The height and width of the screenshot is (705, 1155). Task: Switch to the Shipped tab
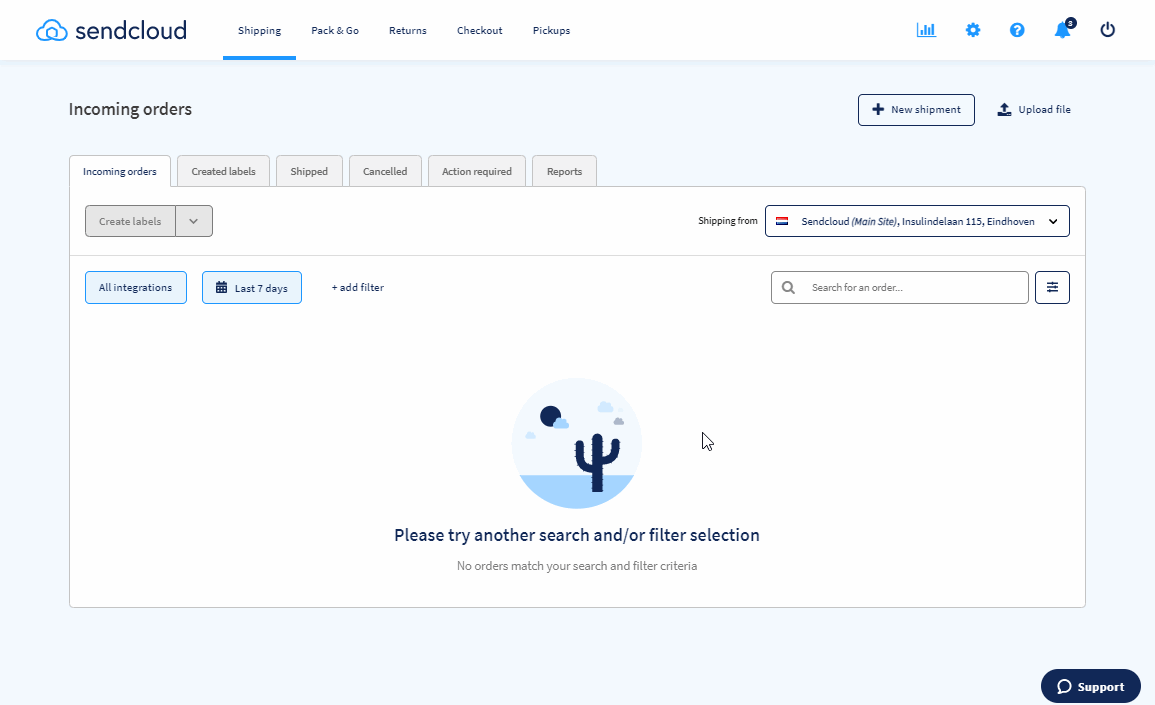(309, 171)
